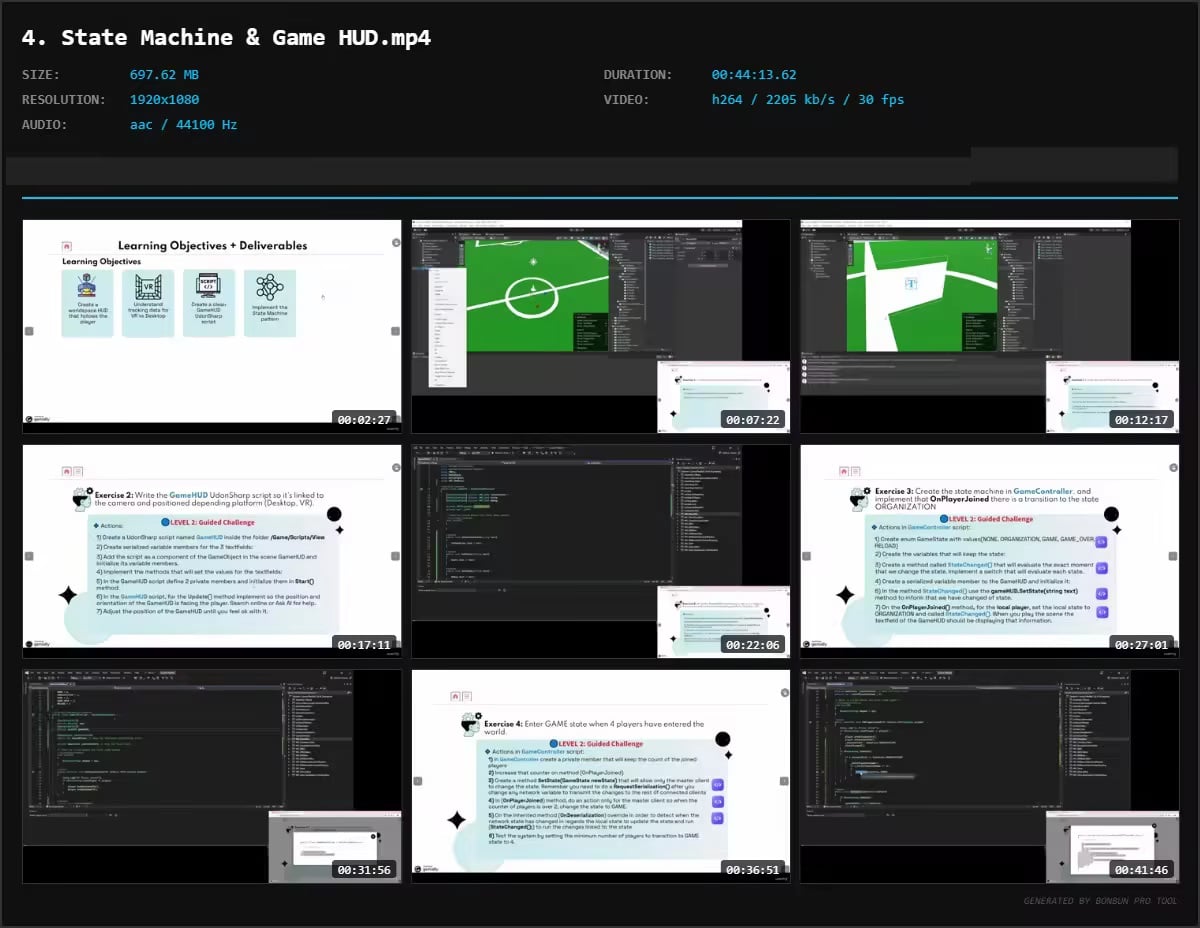Click the 00:02:27 timestamp badge
This screenshot has height=928, width=1200.
pyautogui.click(x=364, y=420)
